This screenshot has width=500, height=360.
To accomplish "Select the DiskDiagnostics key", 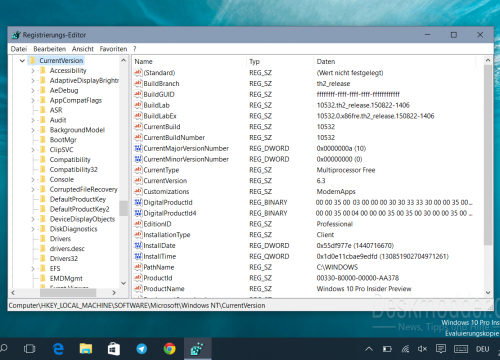I will [x=73, y=229].
